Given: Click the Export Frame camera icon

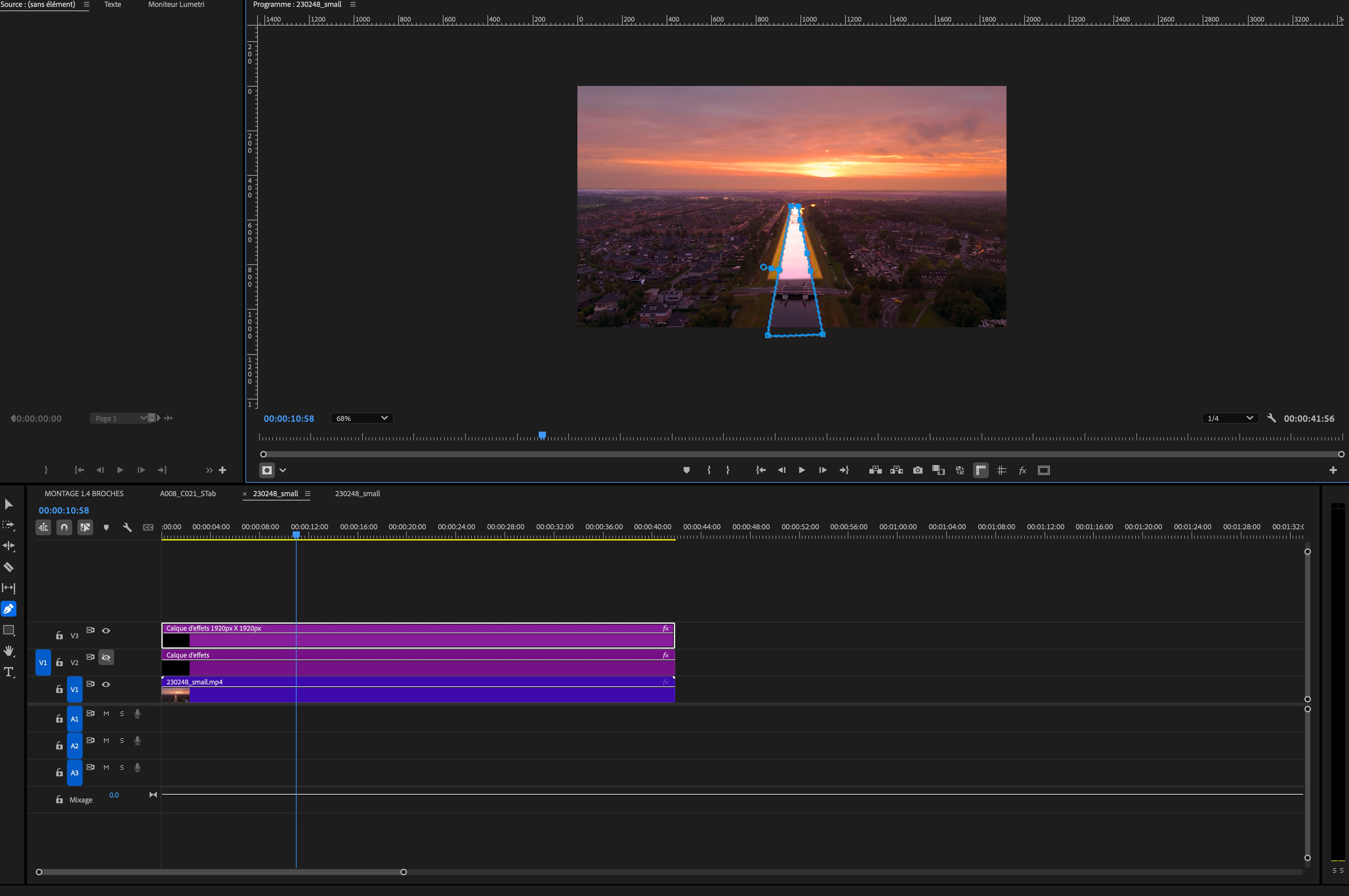Looking at the screenshot, I should tap(918, 470).
